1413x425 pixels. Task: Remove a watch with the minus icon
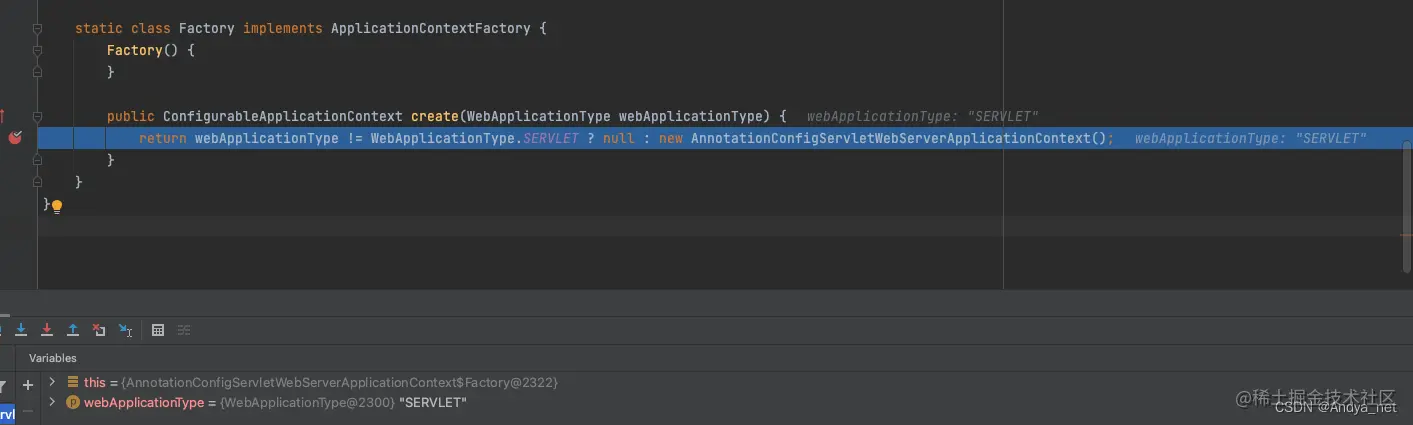coord(28,409)
